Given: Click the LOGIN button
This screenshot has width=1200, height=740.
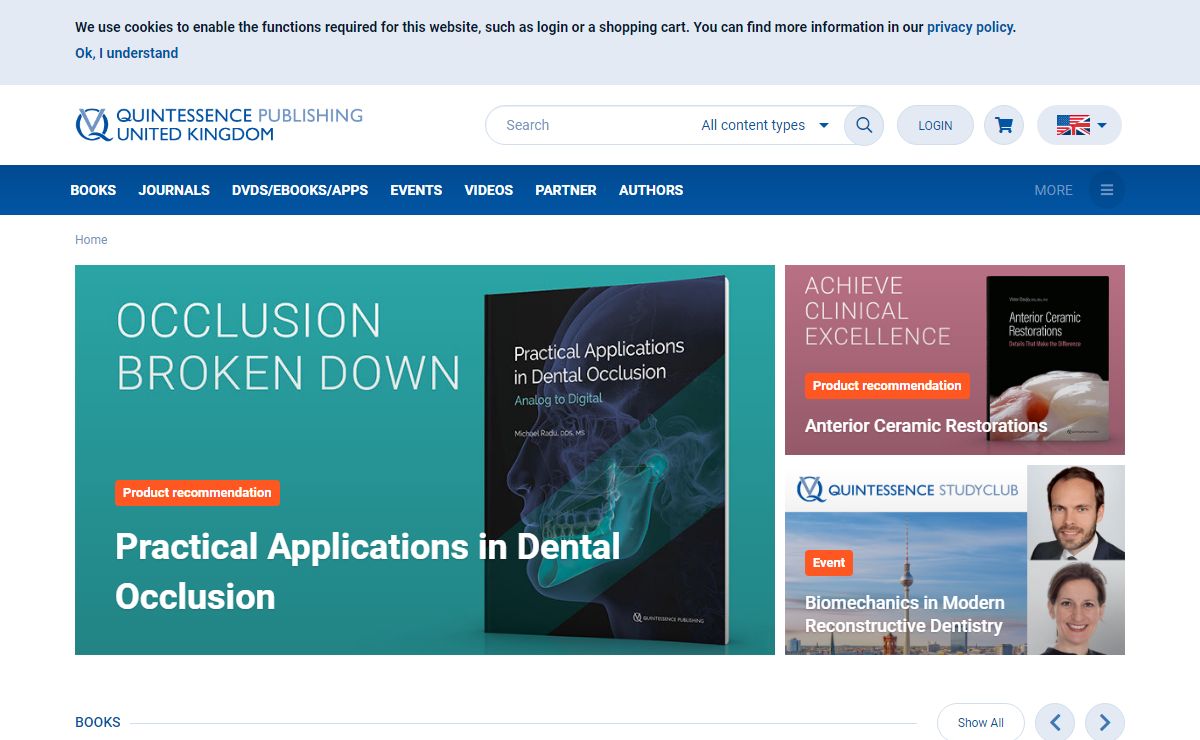Looking at the screenshot, I should coord(935,125).
